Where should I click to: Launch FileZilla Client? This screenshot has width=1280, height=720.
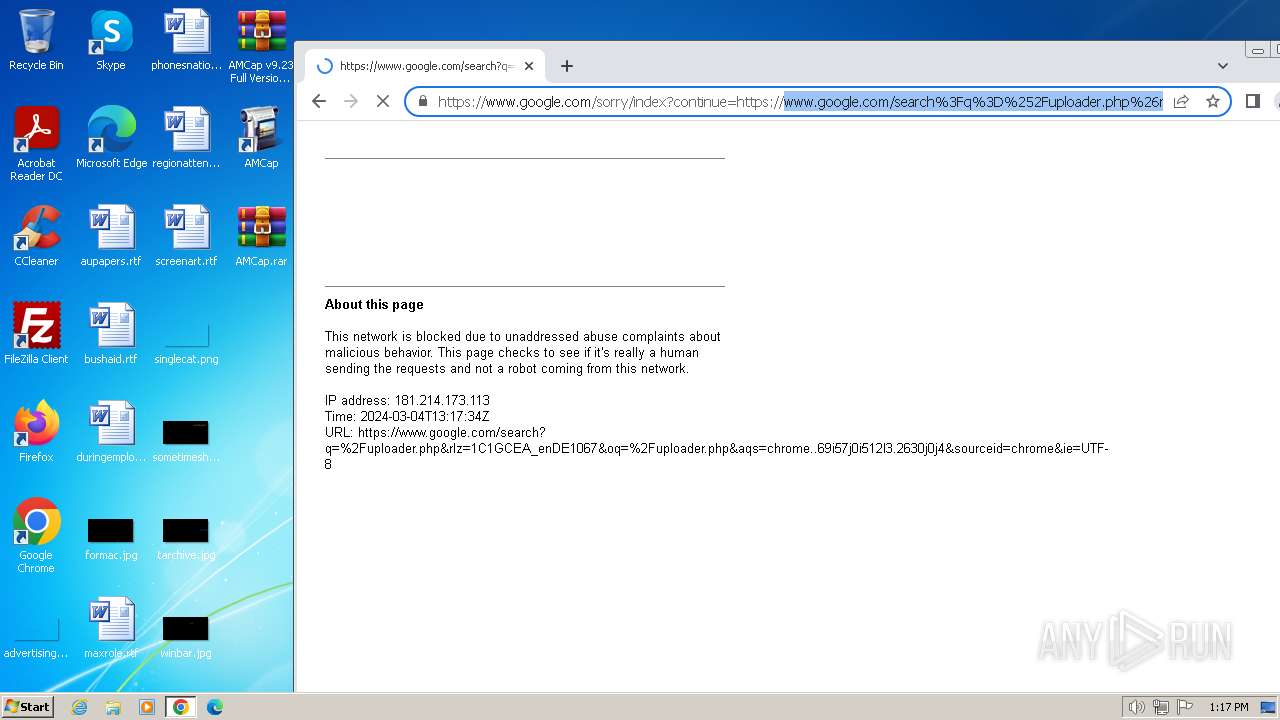pyautogui.click(x=36, y=334)
